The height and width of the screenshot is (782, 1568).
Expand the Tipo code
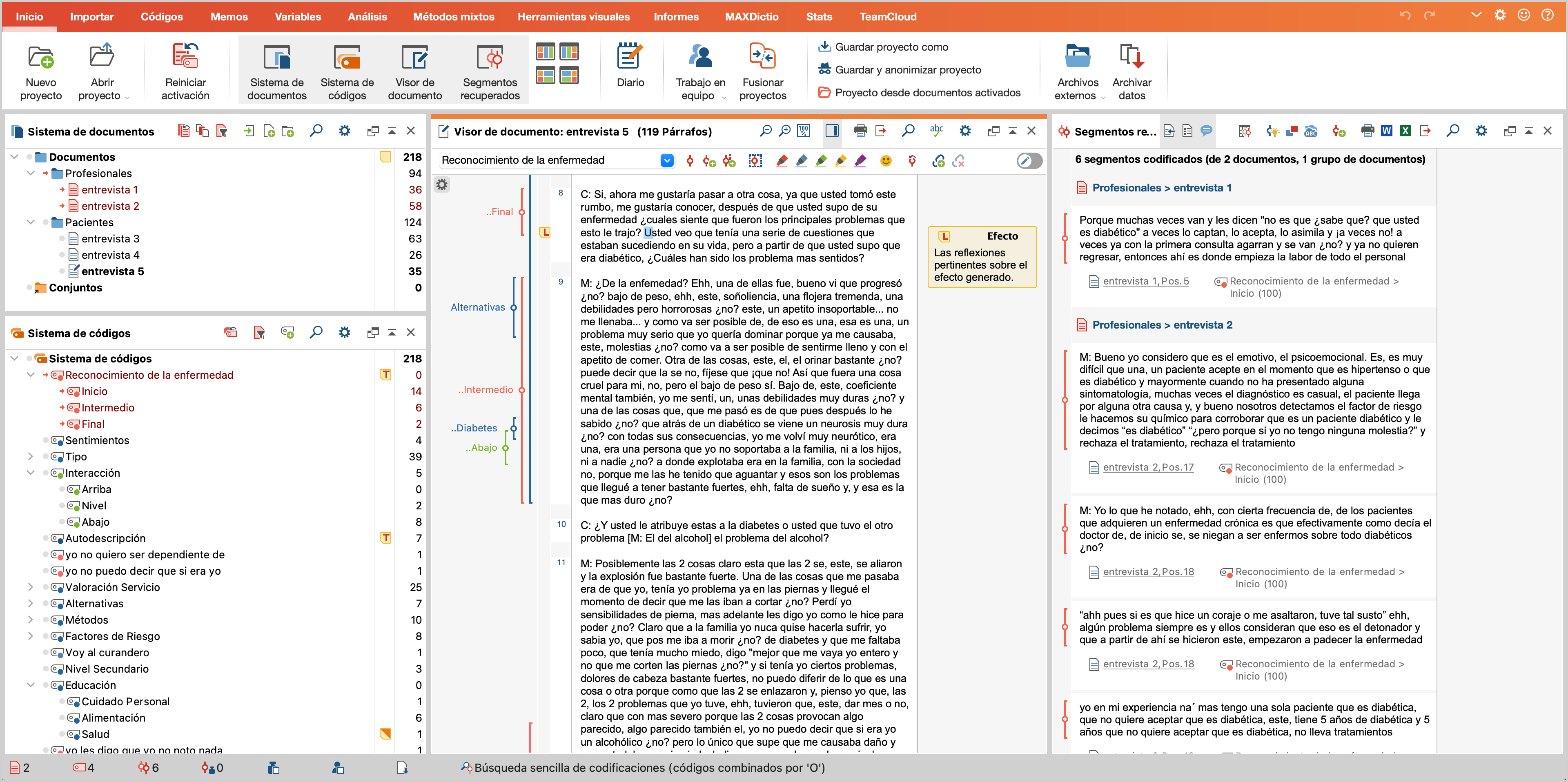[31, 456]
